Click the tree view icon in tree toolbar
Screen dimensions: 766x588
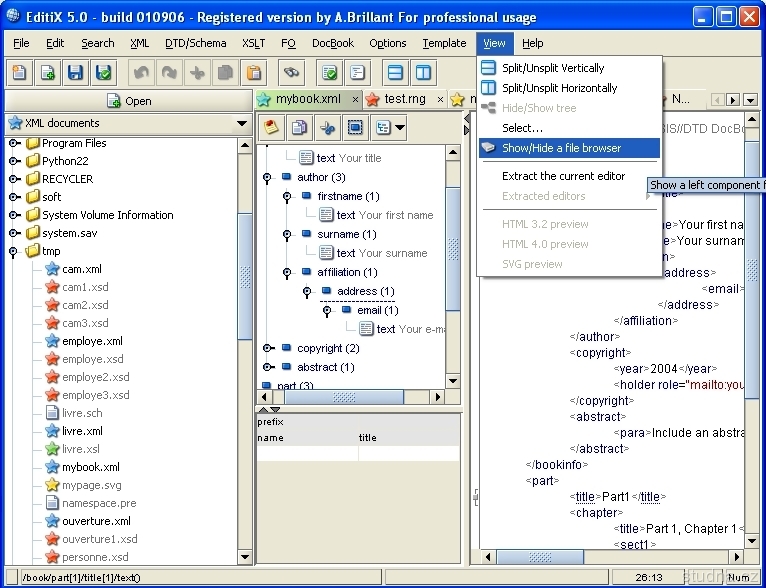point(383,128)
